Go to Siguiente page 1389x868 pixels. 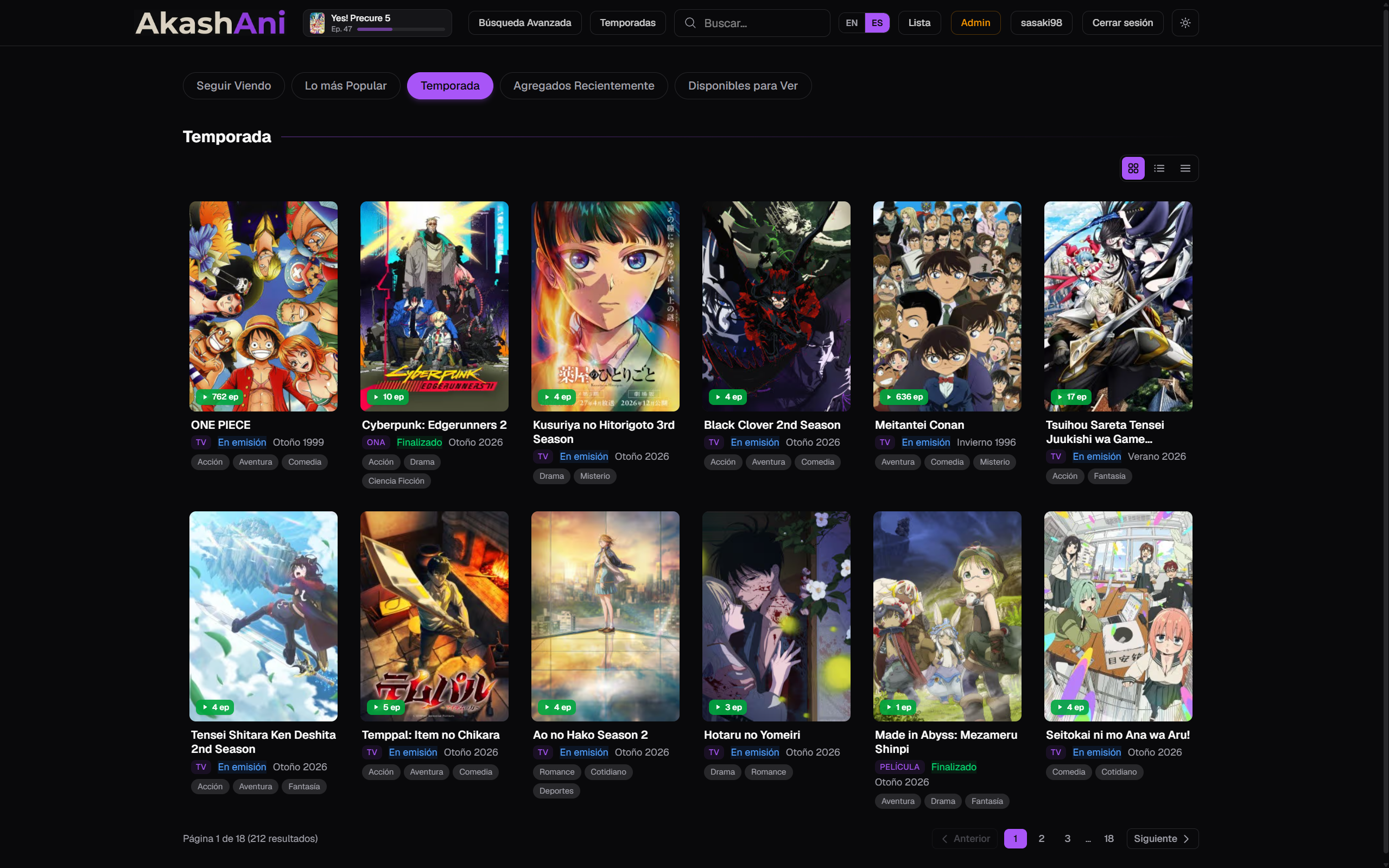[x=1162, y=839]
